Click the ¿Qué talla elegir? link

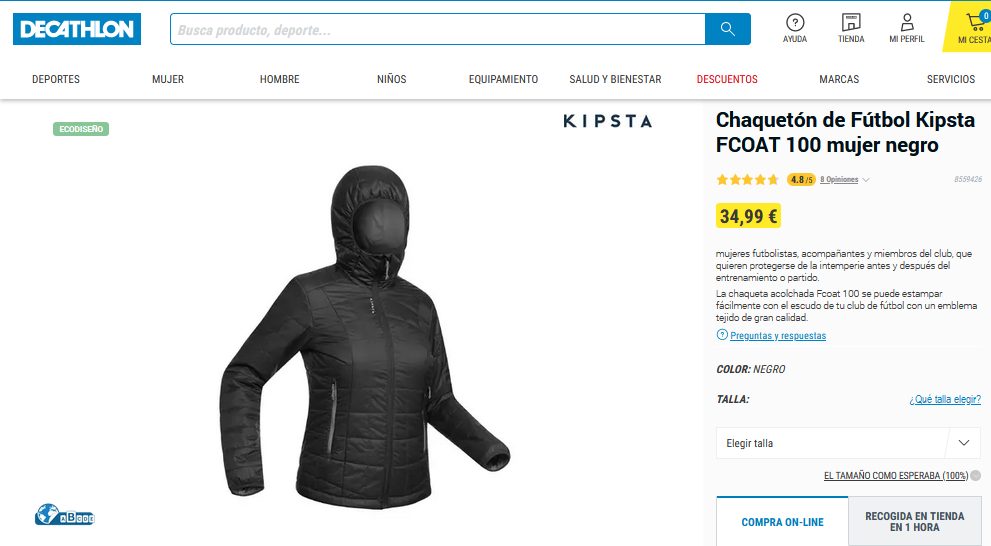[x=945, y=399]
